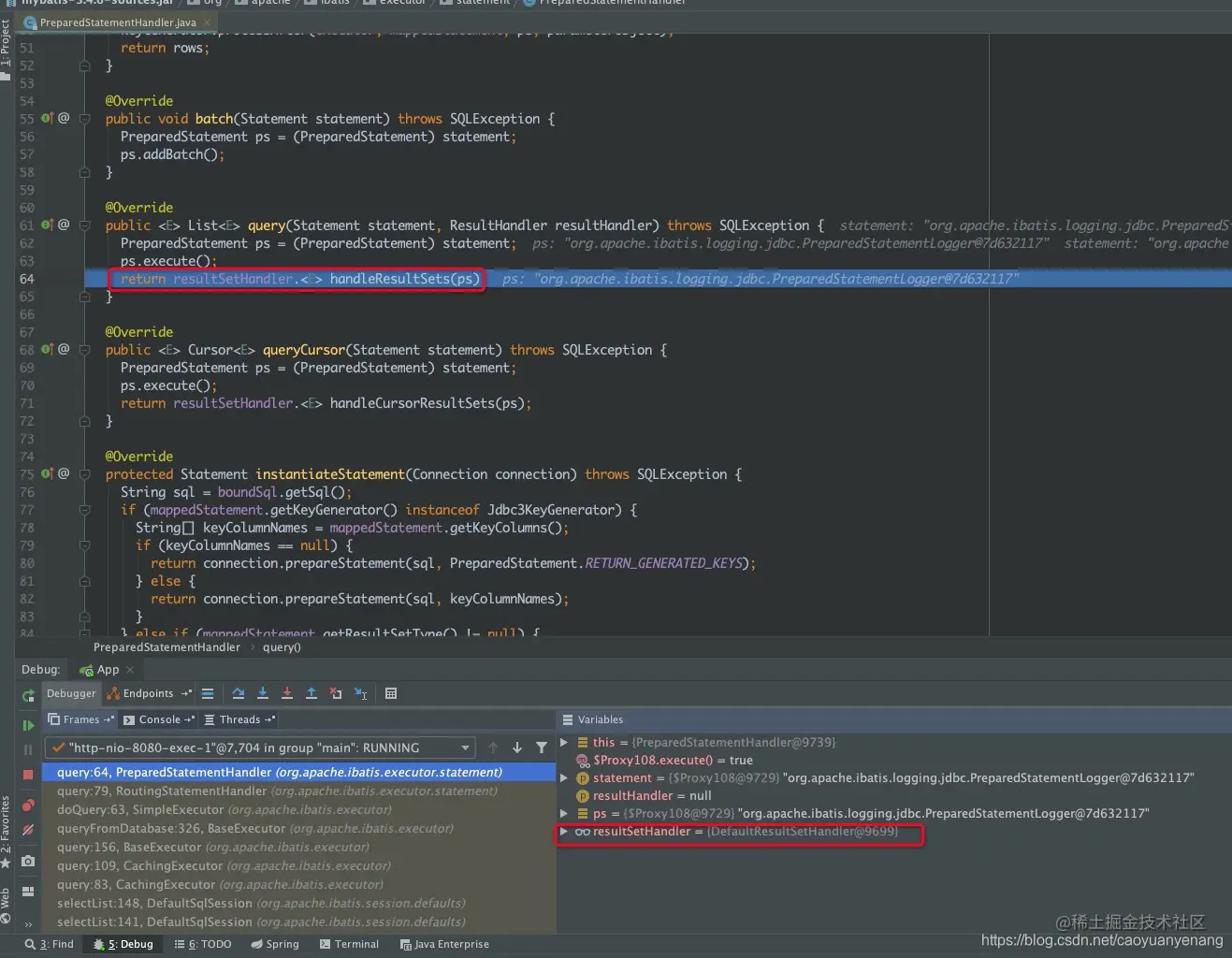Click override gutter icon on line 55

[48, 119]
